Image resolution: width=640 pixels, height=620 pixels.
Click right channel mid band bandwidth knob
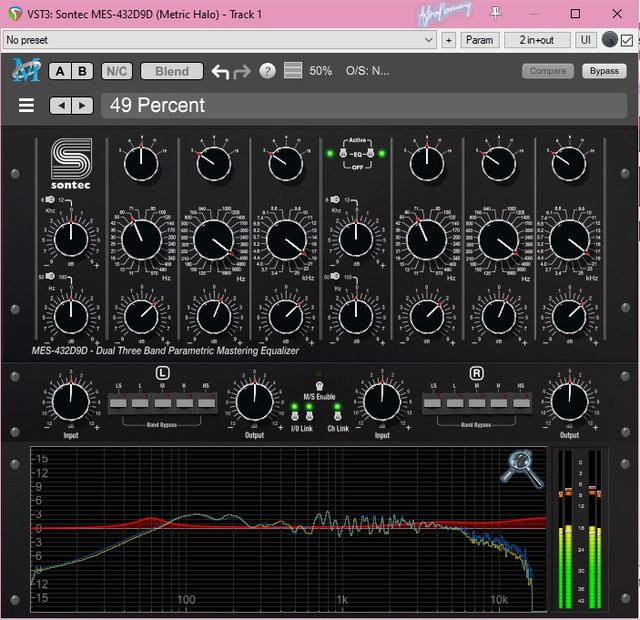[x=499, y=164]
